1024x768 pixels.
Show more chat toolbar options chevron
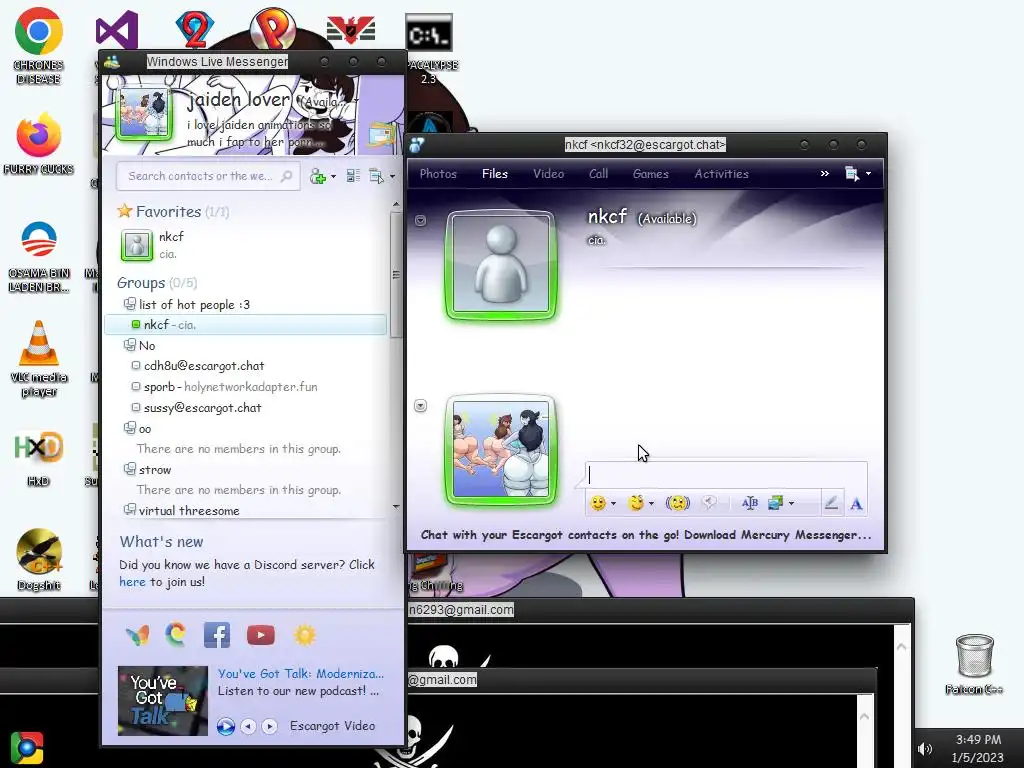point(825,173)
